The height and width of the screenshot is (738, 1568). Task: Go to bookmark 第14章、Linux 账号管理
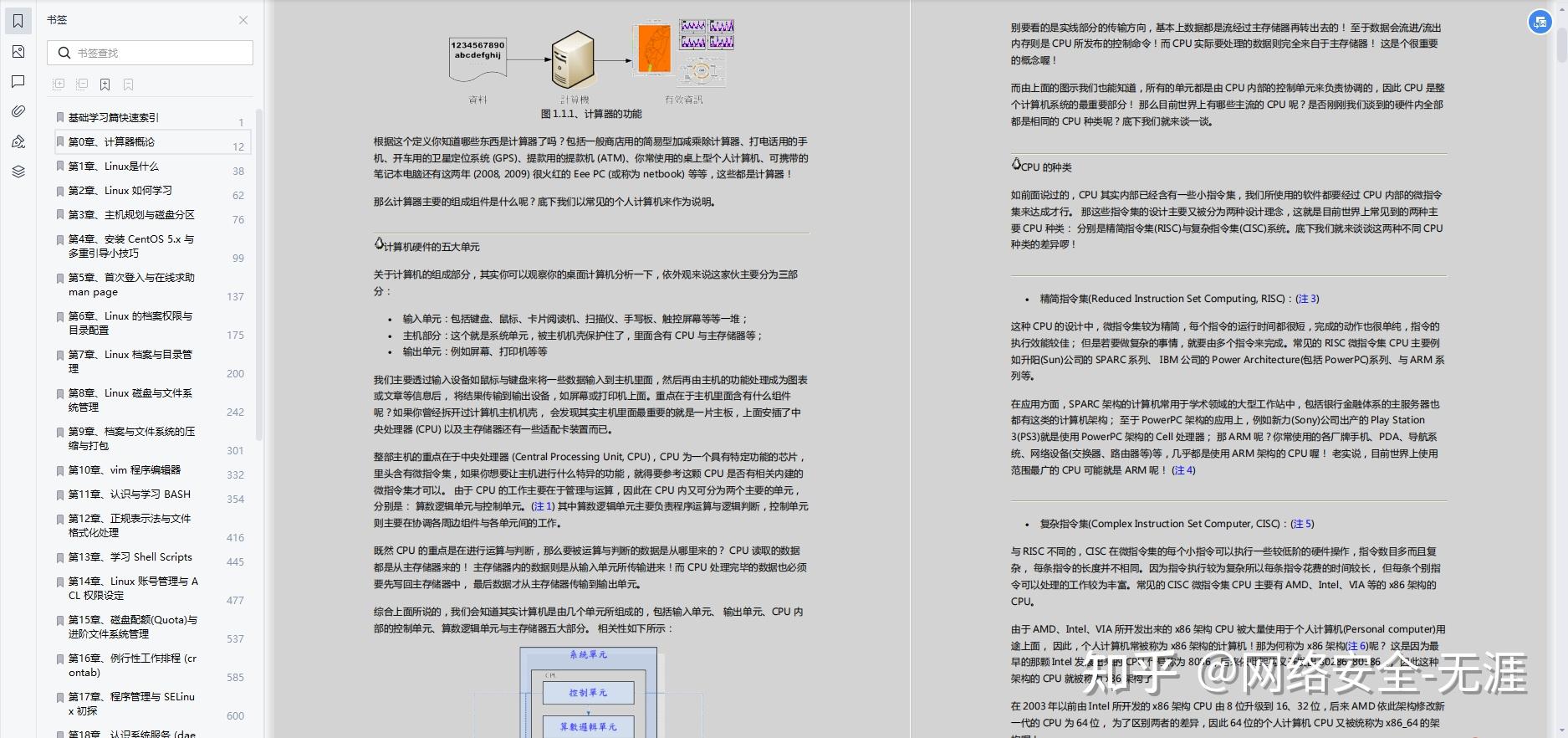click(x=133, y=588)
